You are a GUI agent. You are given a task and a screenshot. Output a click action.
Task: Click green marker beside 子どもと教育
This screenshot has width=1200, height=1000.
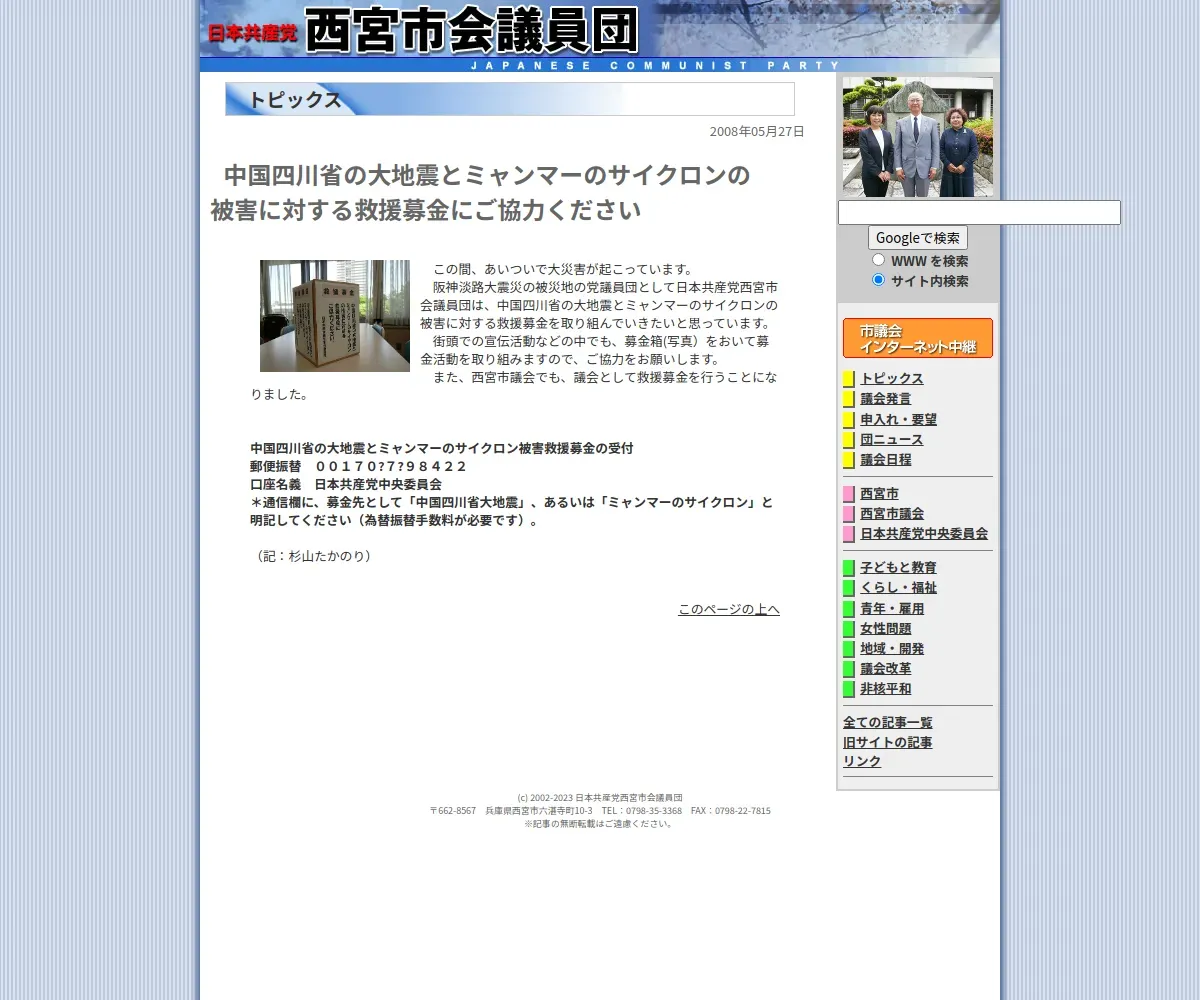[x=849, y=568]
